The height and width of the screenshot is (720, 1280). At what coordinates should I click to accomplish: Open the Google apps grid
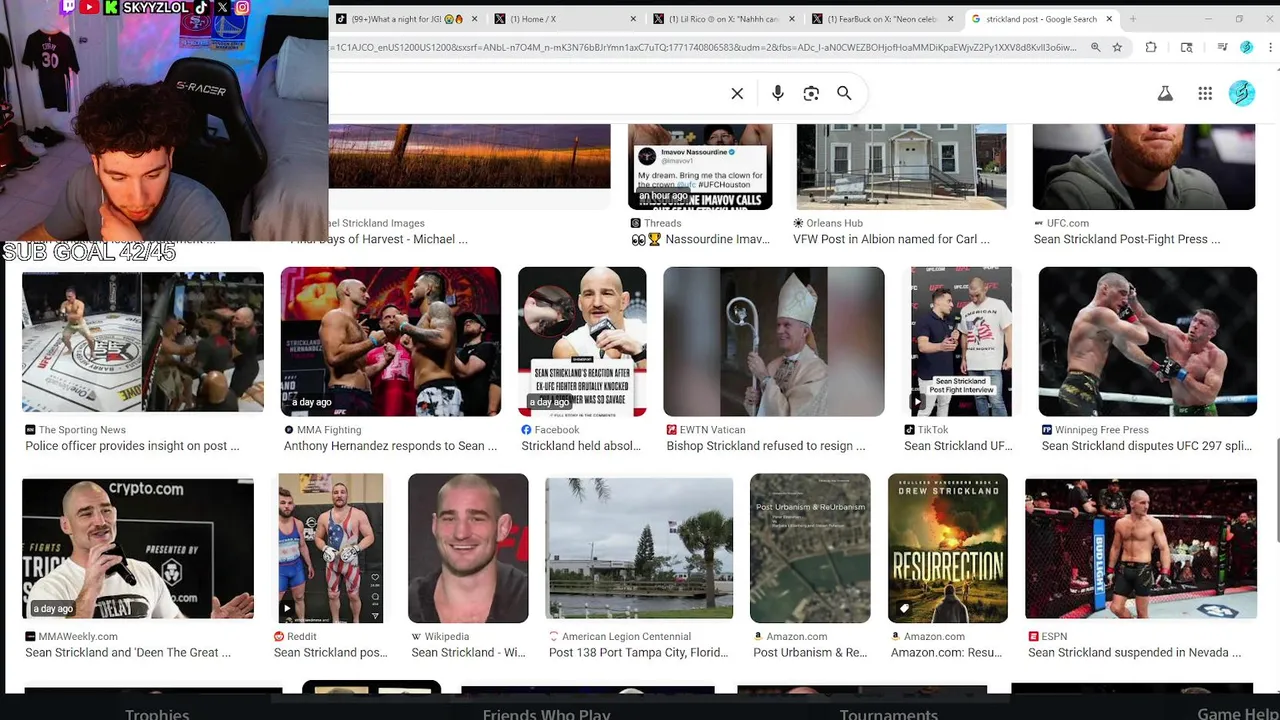point(1205,93)
